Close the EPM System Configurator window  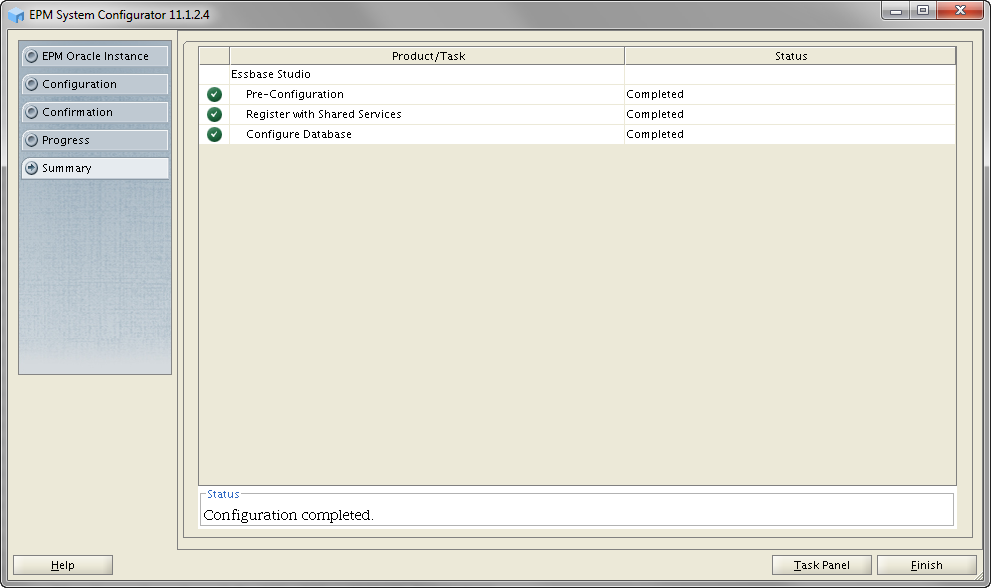coord(960,11)
